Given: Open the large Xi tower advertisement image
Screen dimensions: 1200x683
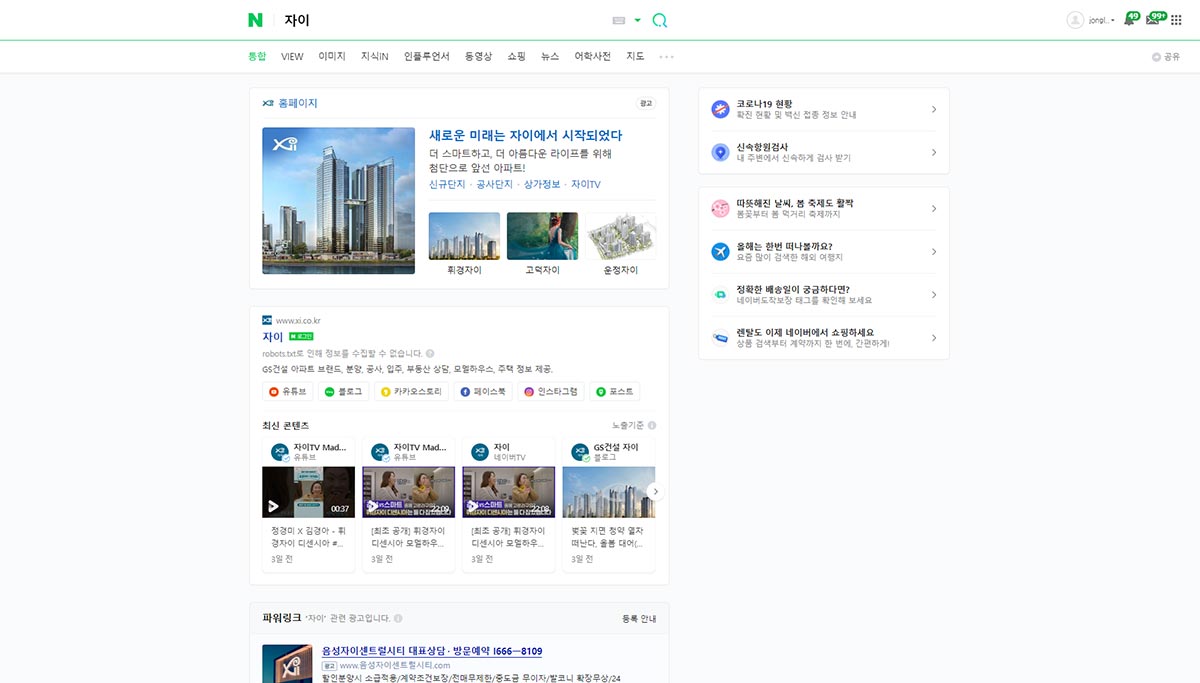Looking at the screenshot, I should coord(338,200).
